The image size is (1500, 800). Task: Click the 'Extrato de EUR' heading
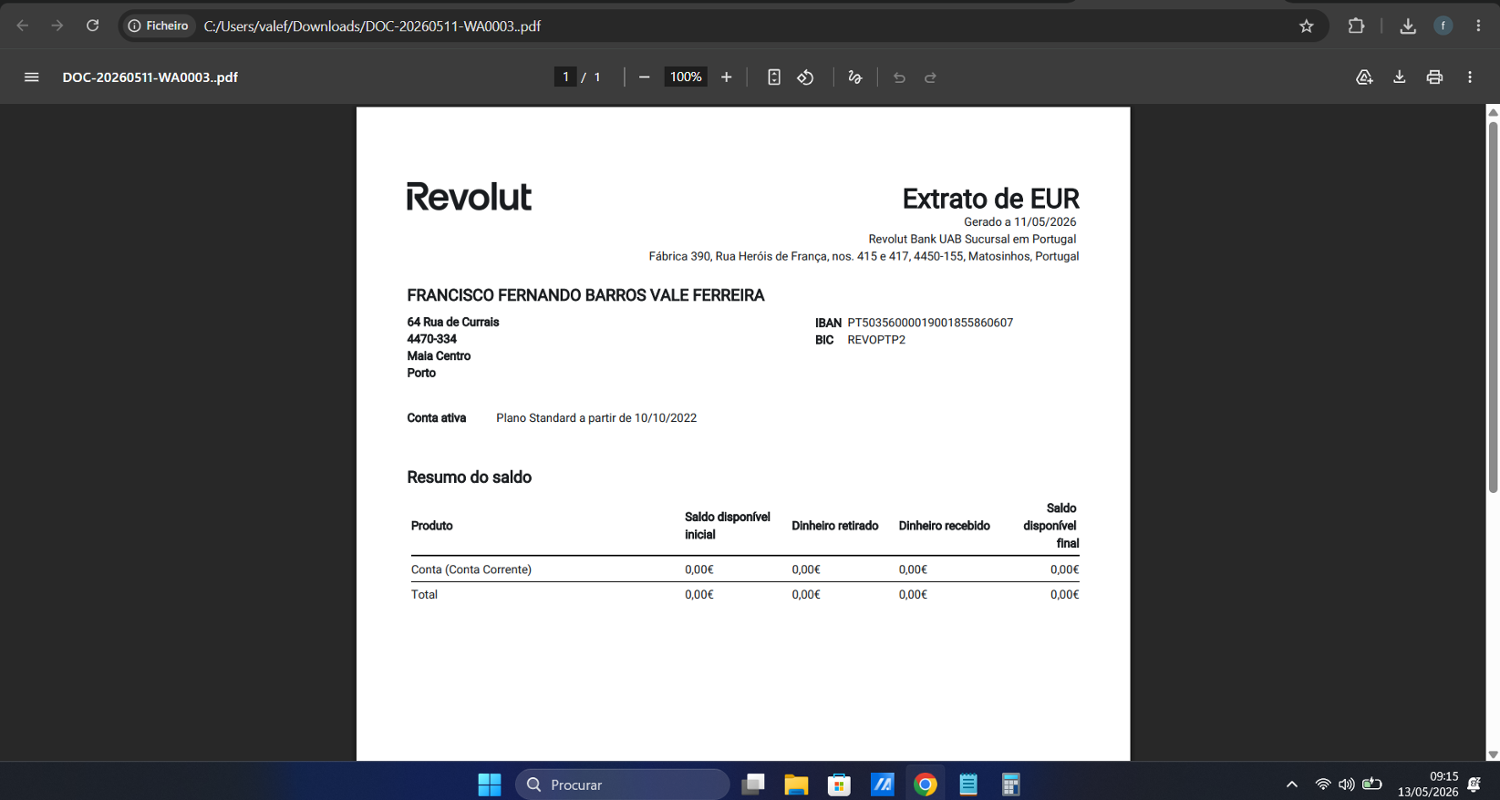pos(991,198)
